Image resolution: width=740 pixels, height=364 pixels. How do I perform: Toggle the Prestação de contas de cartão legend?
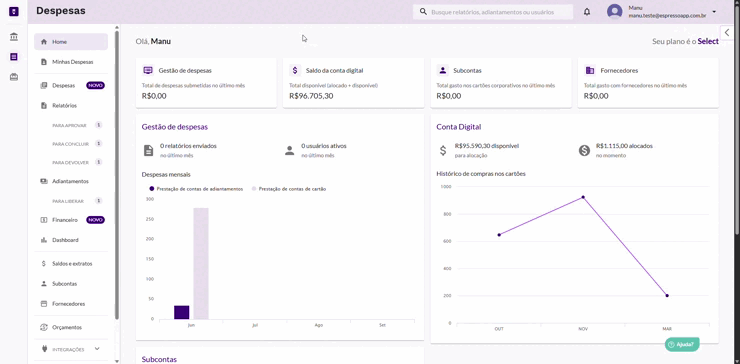(x=288, y=189)
